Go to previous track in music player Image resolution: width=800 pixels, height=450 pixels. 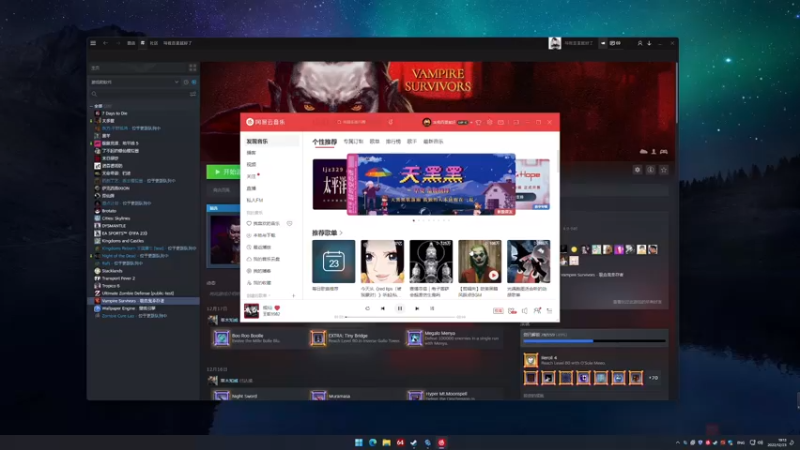pos(383,308)
